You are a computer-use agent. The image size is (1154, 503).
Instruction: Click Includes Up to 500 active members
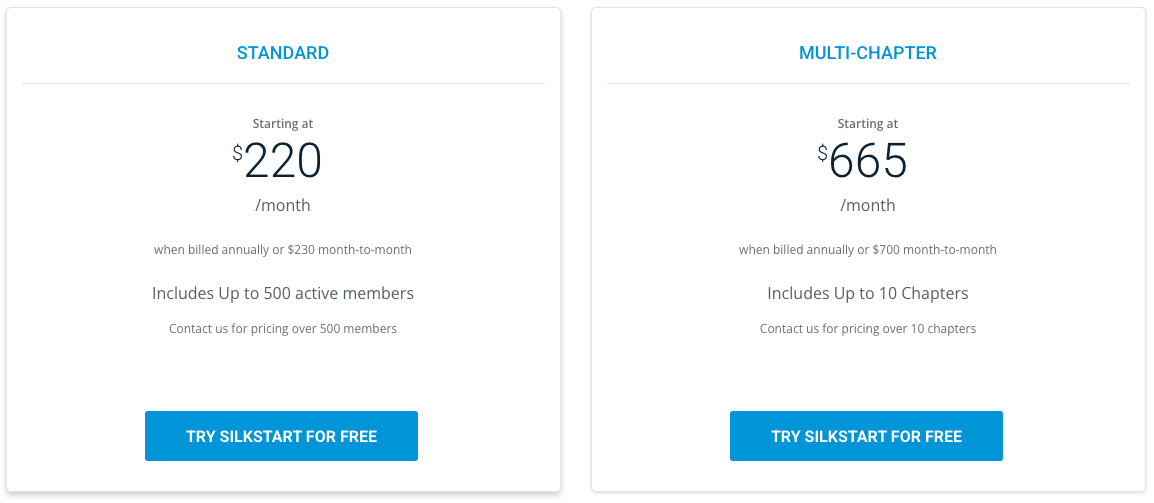click(x=283, y=293)
